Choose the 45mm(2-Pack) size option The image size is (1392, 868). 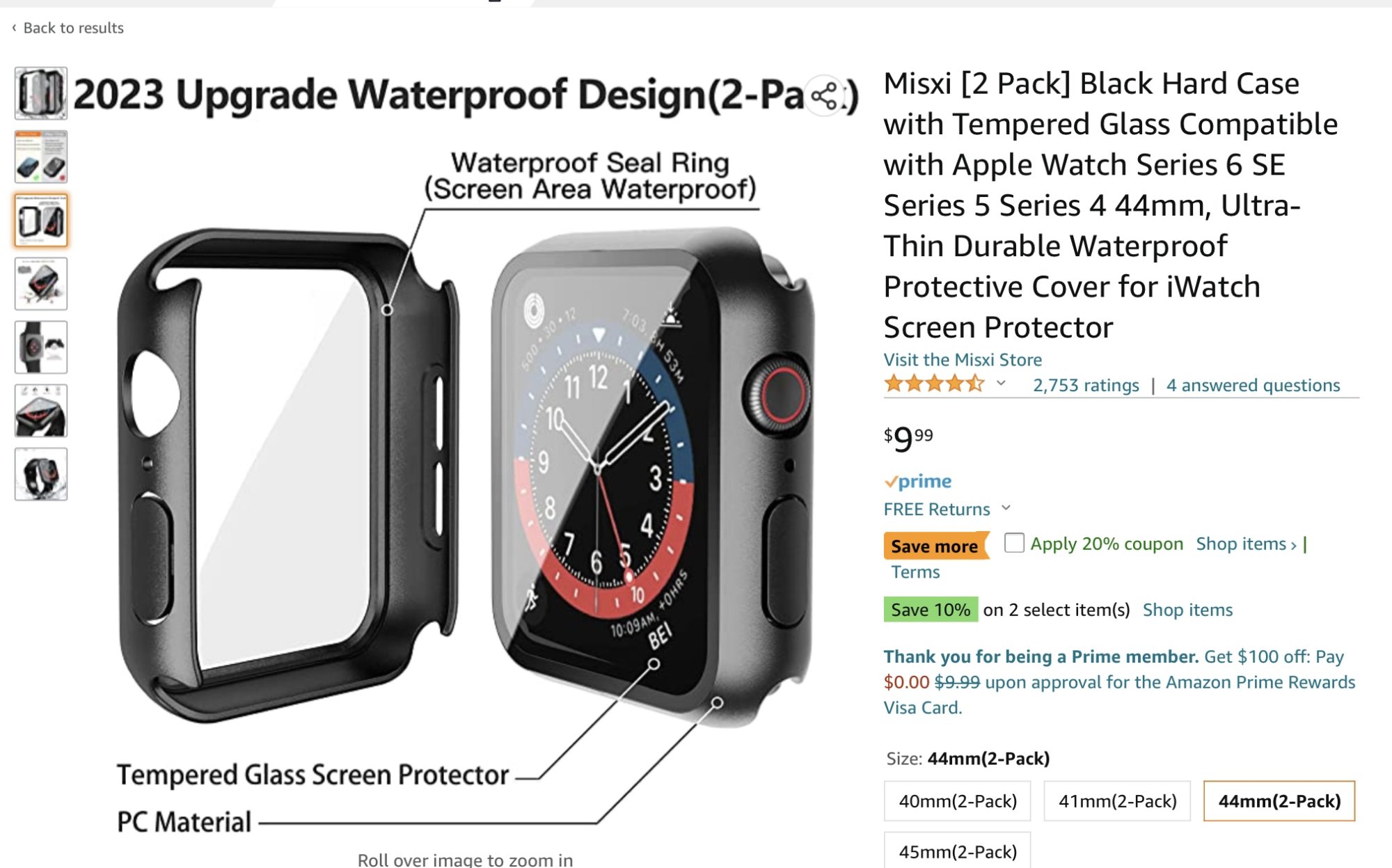click(x=957, y=851)
